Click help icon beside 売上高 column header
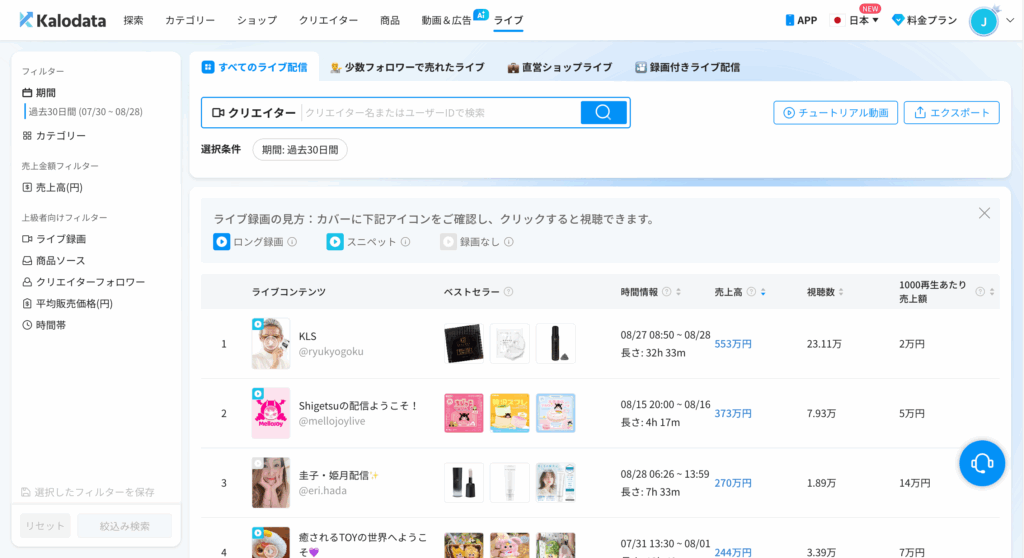 click(751, 291)
